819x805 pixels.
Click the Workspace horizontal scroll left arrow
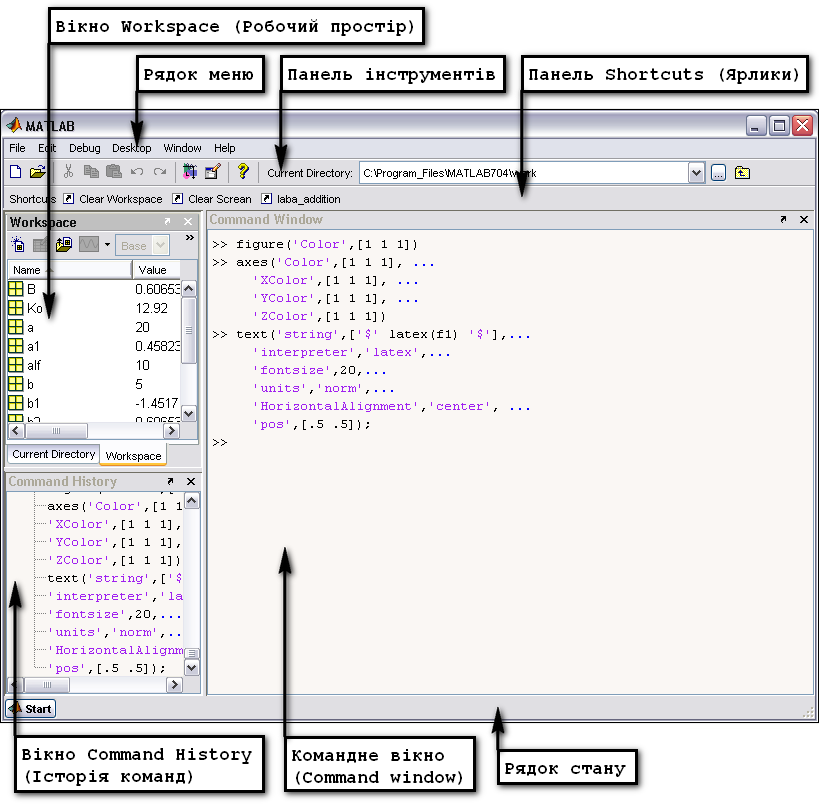coord(16,430)
